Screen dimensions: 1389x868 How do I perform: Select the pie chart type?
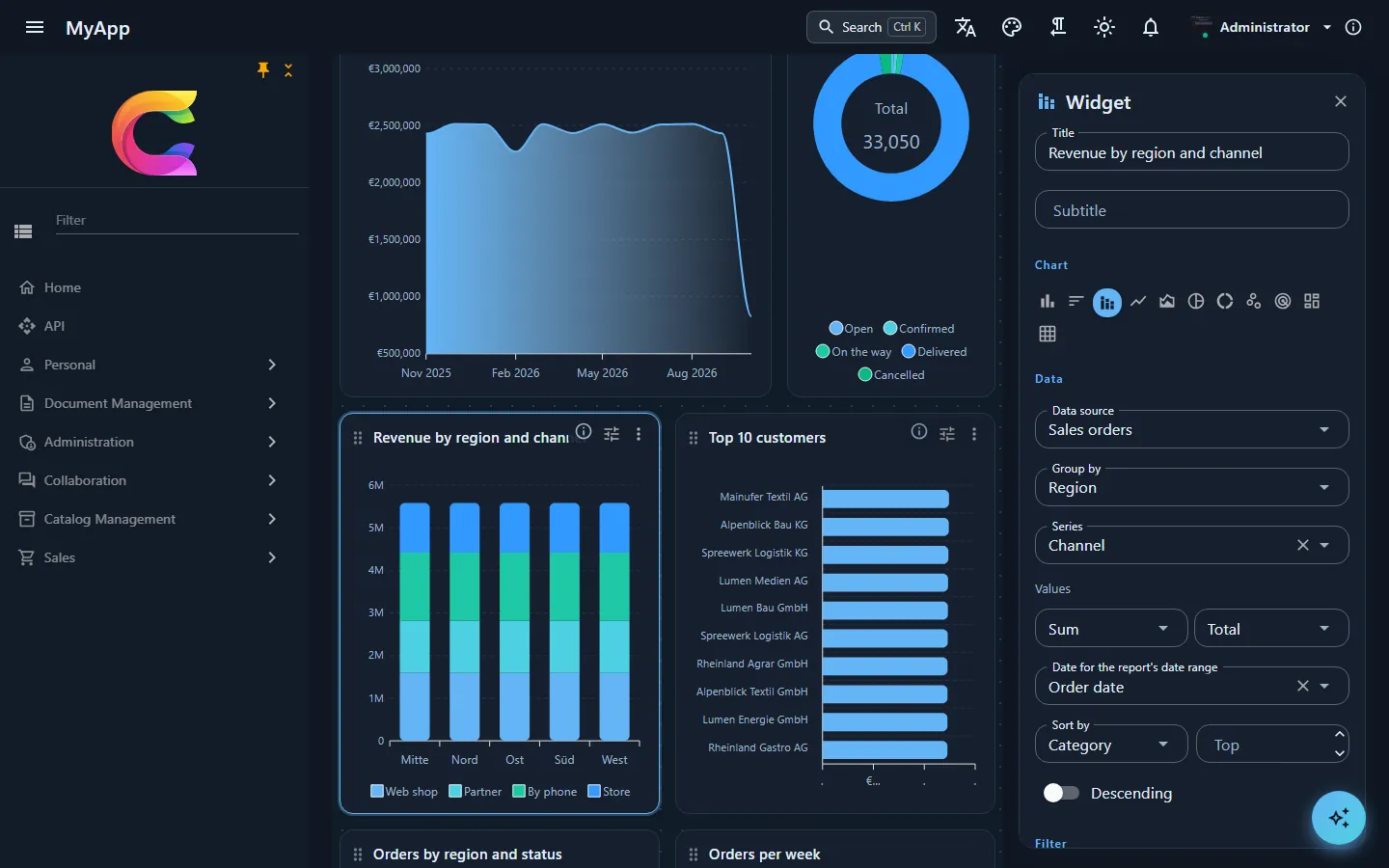click(1196, 301)
